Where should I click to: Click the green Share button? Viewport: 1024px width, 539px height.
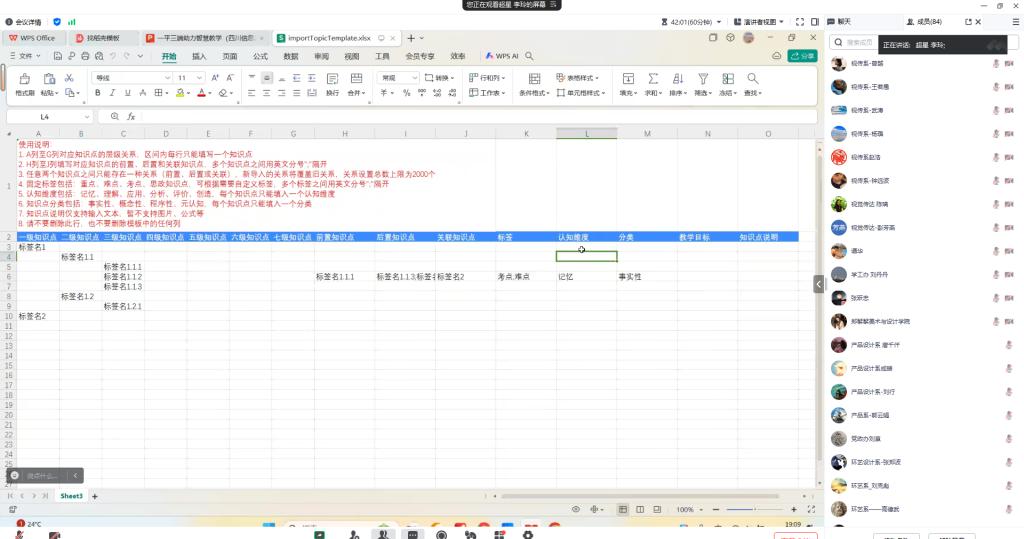click(802, 56)
